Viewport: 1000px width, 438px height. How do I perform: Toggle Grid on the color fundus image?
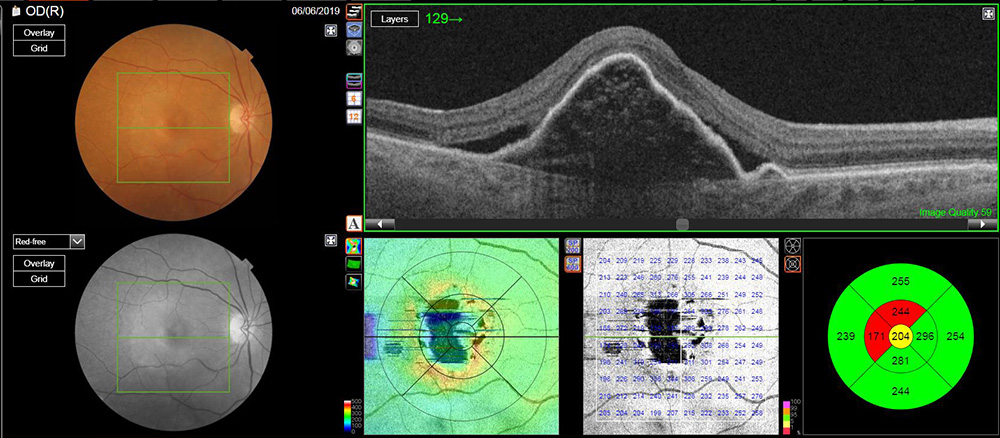pyautogui.click(x=39, y=47)
